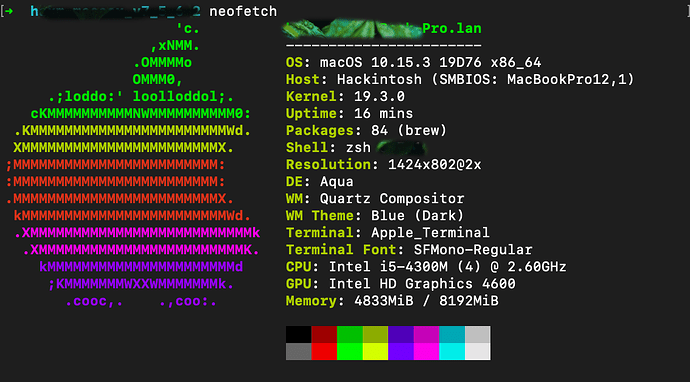Select 'WM Theme: Blue (Dark)' line

375,216
